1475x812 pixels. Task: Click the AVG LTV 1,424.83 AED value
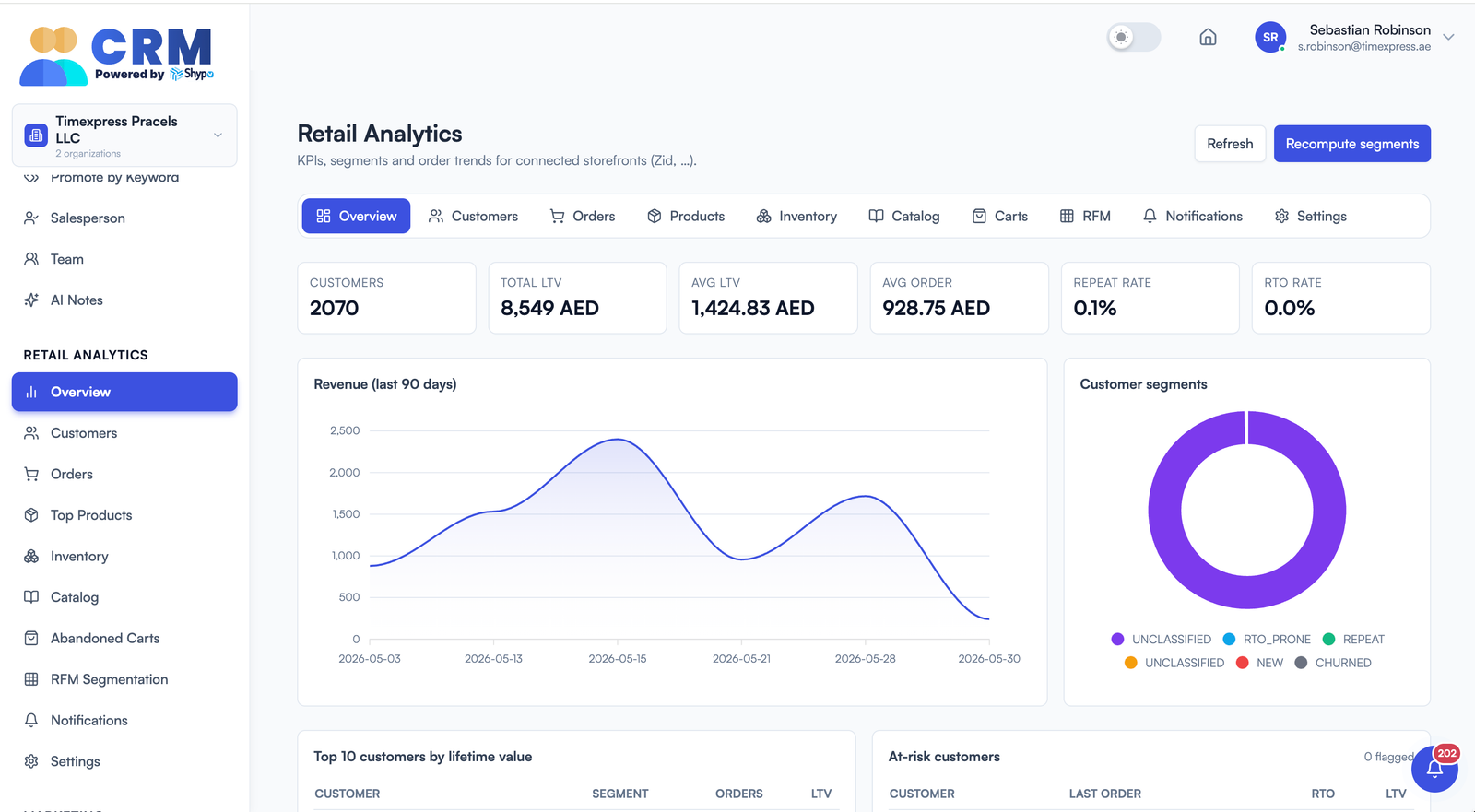tap(752, 308)
